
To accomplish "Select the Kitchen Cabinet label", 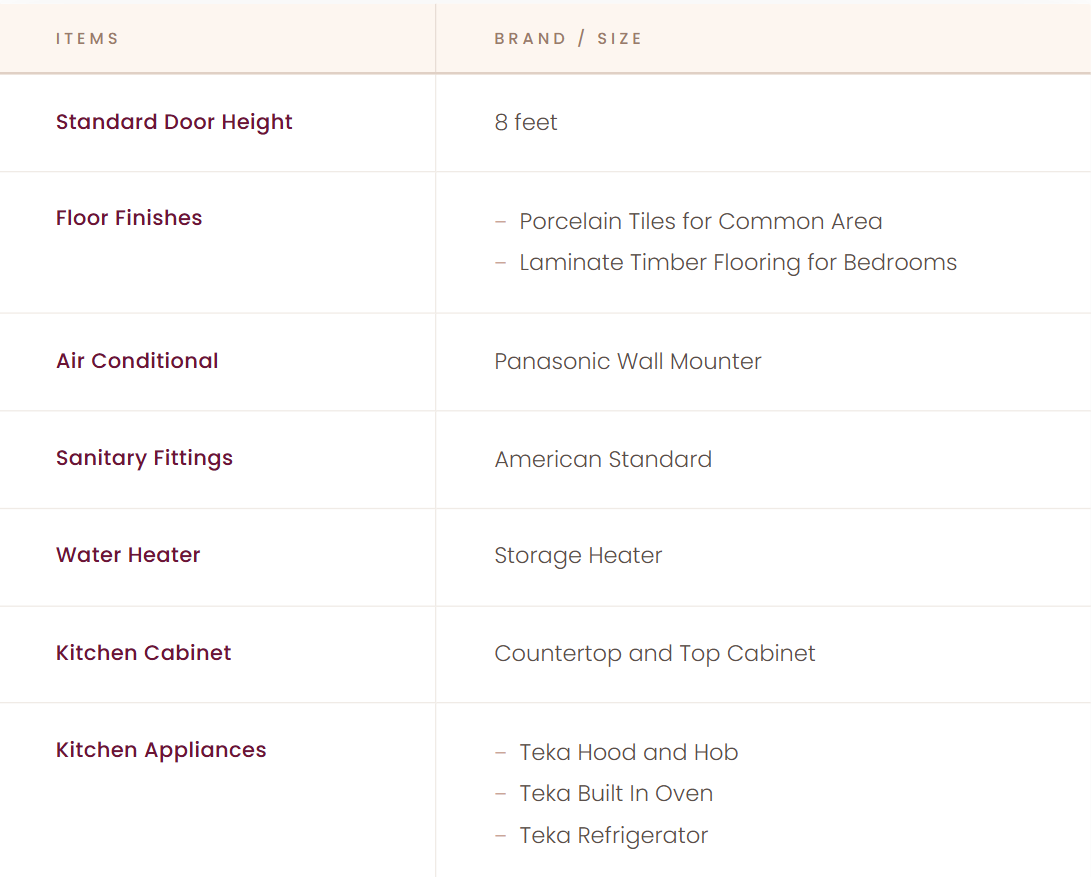I will [x=143, y=653].
